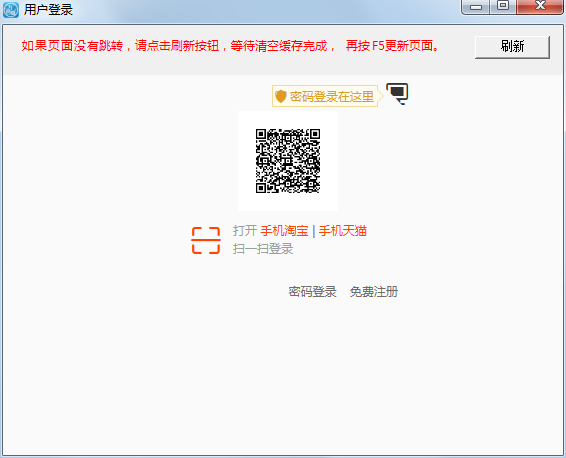The height and width of the screenshot is (458, 566).
Task: Click the red 再按 F5更新页面 phrase
Action: tap(392, 46)
